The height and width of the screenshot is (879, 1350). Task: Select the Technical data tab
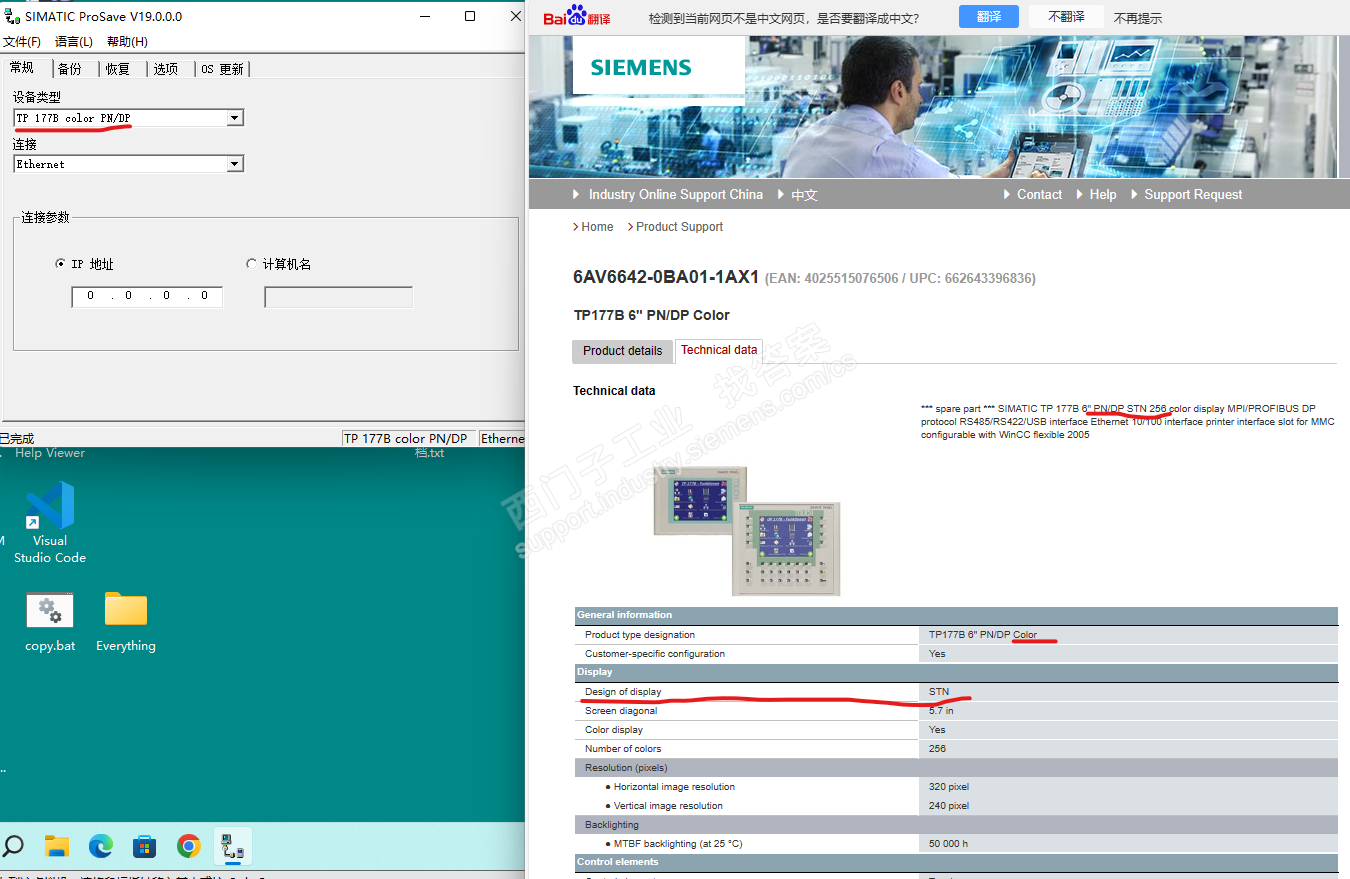pyautogui.click(x=719, y=350)
